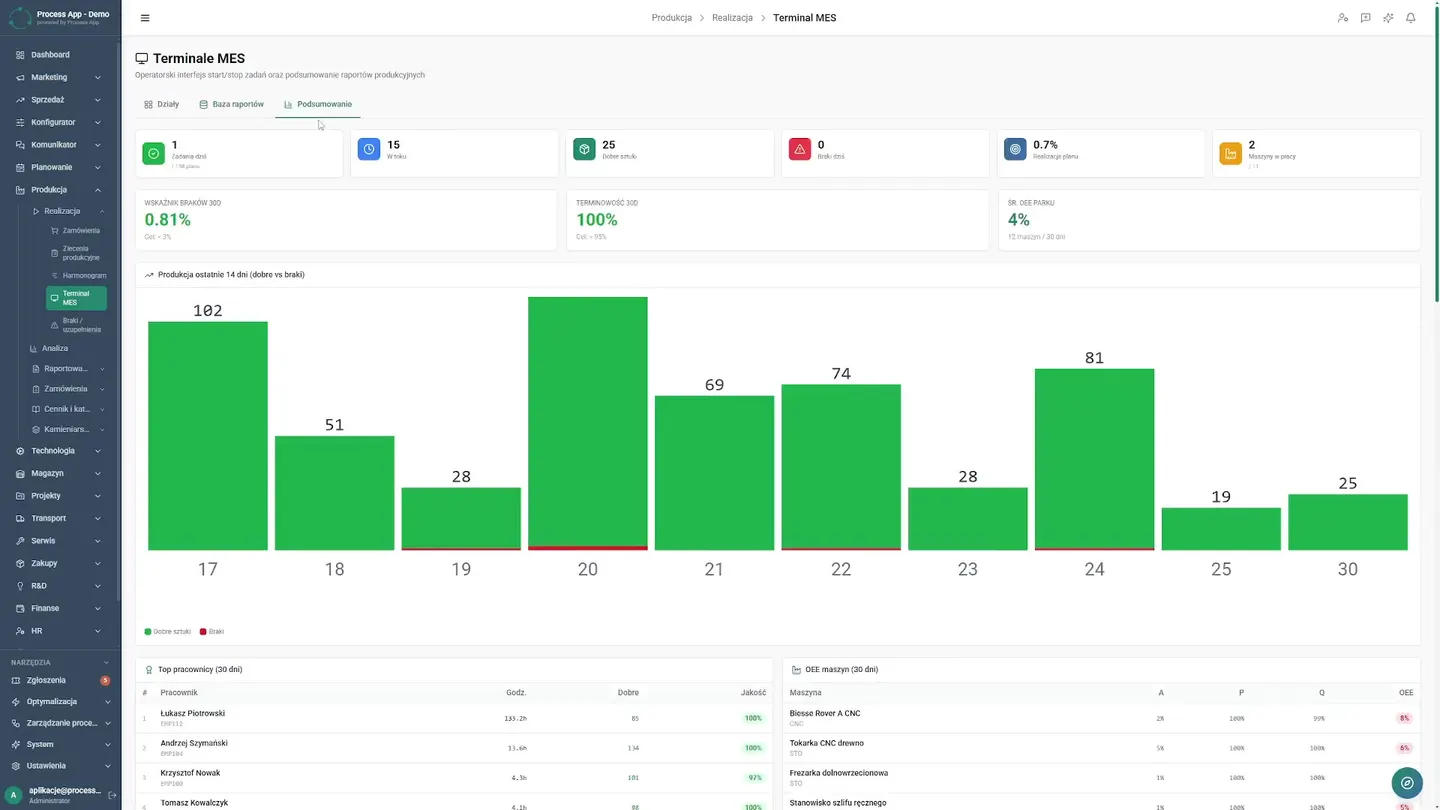Click the Process App logo
1440x810 pixels.
20,17
